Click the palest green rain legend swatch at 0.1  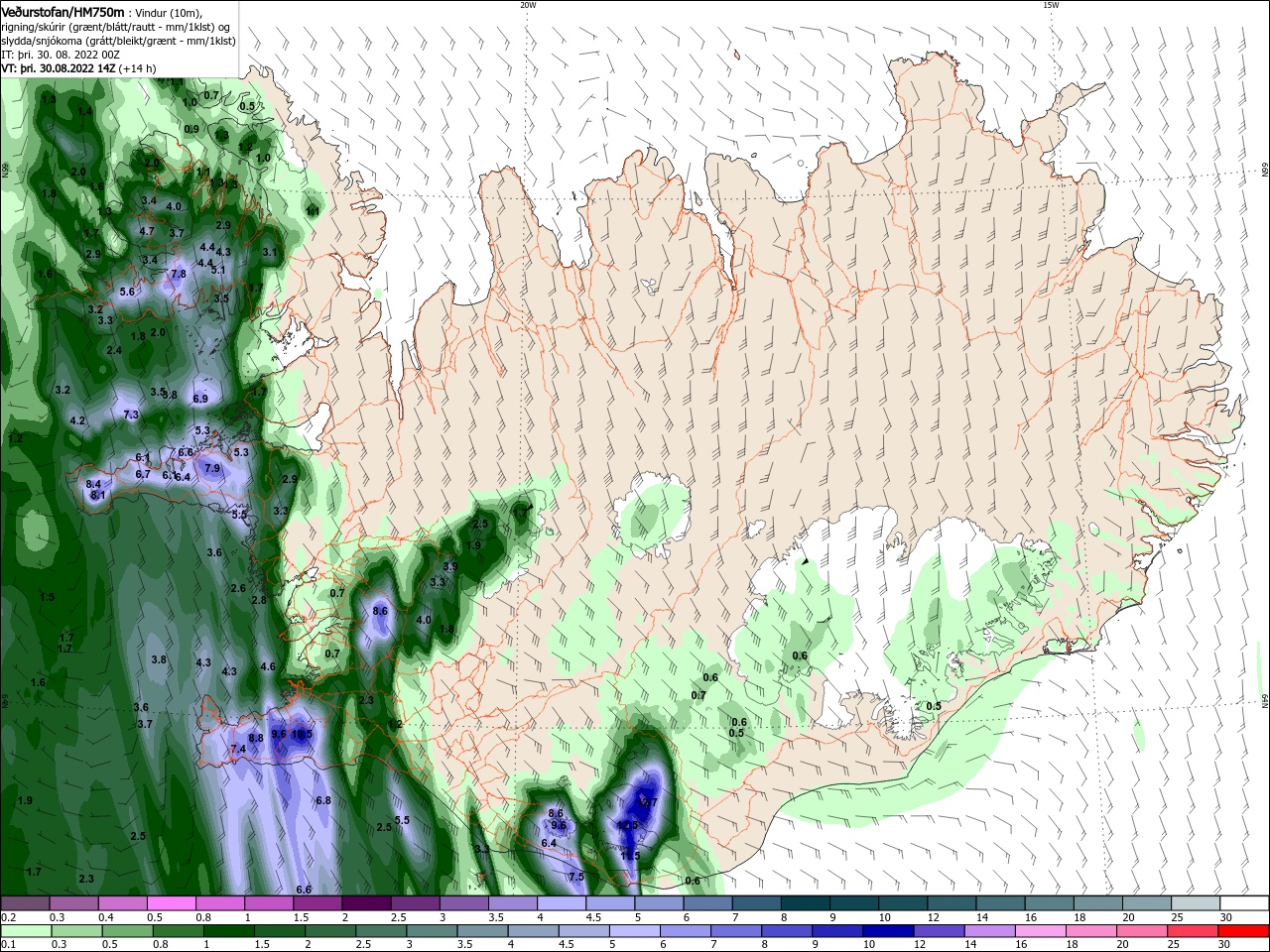[25, 931]
